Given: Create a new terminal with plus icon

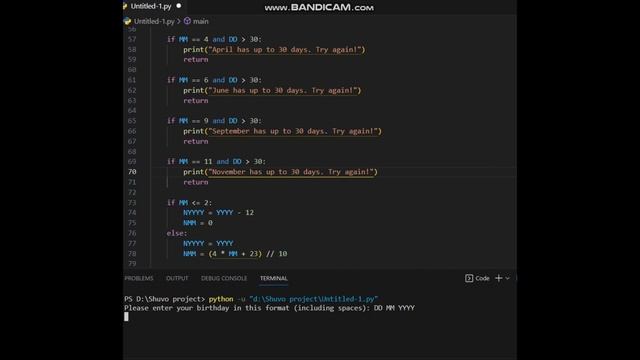Looking at the screenshot, I should click(x=498, y=278).
